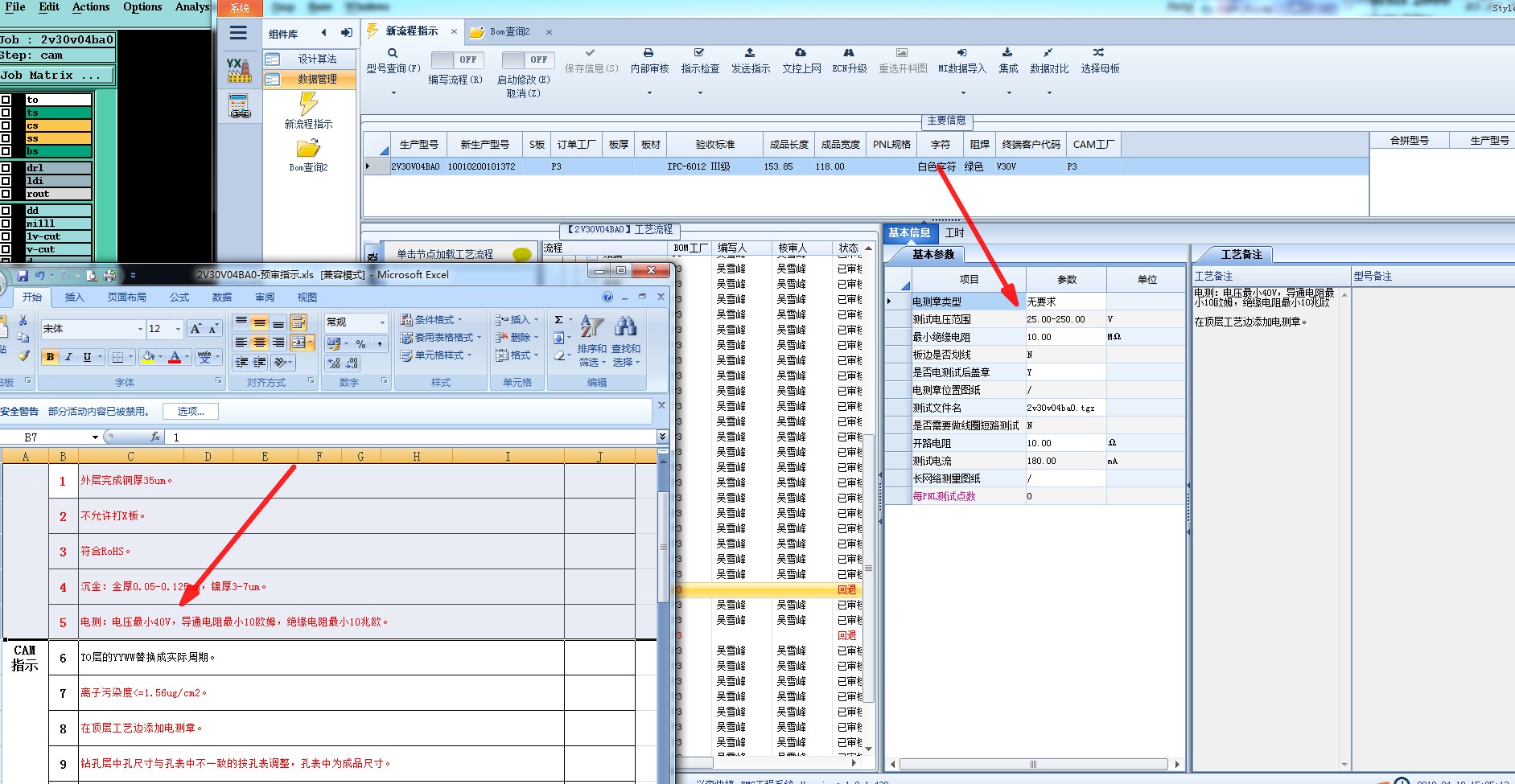
Task: Click the ECN升级 icon
Action: 849,52
